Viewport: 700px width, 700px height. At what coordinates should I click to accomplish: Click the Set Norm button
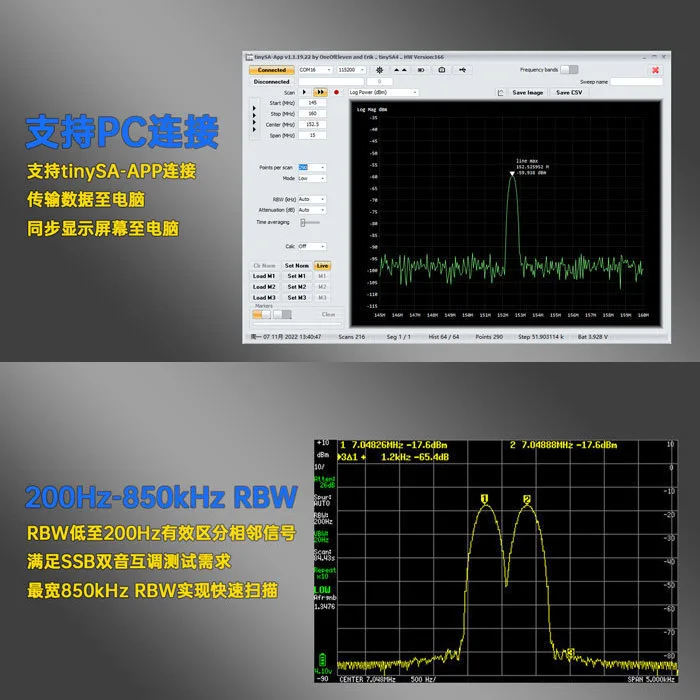coord(297,266)
